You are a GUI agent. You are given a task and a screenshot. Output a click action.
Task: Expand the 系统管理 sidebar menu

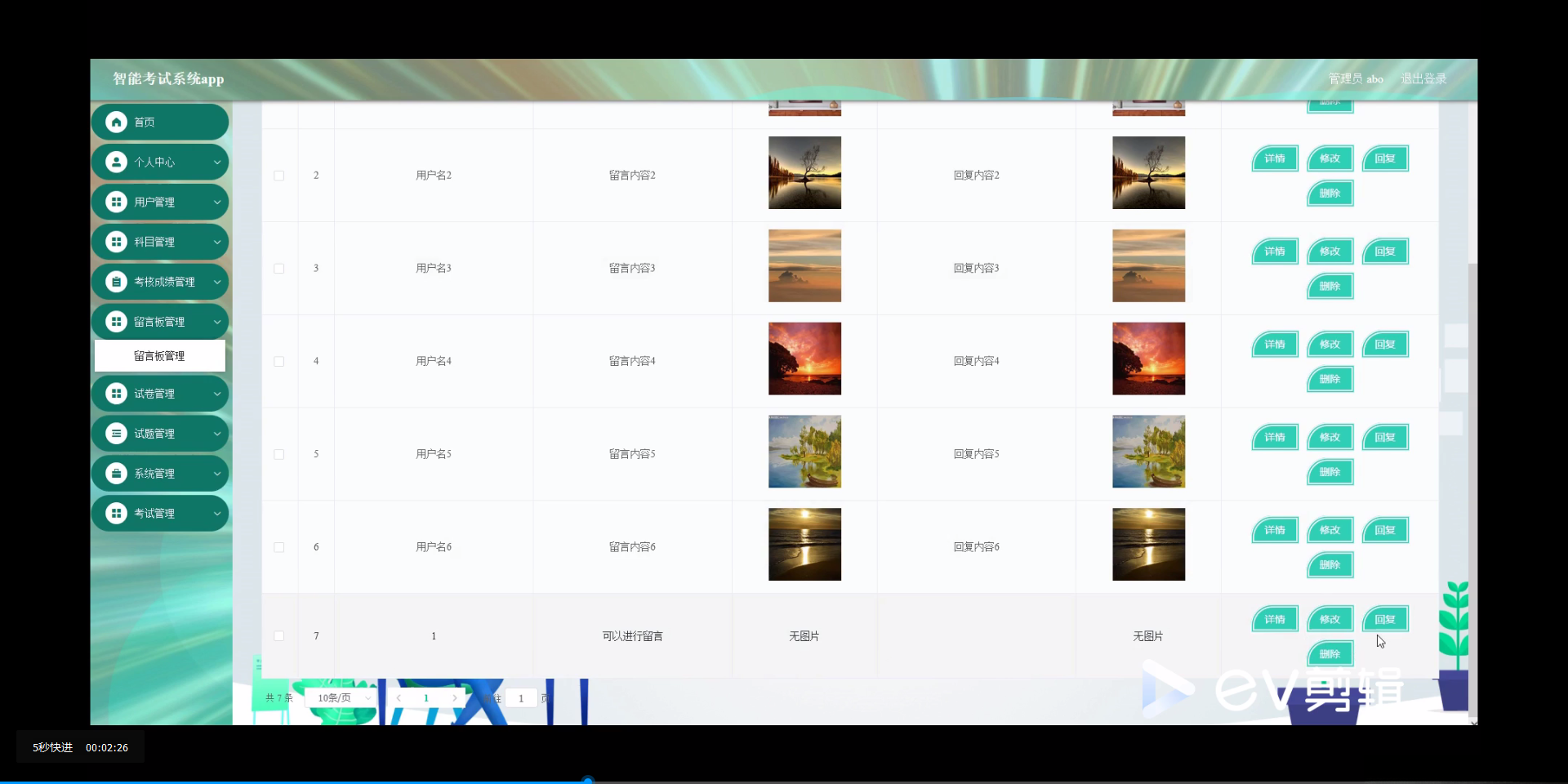[x=159, y=473]
